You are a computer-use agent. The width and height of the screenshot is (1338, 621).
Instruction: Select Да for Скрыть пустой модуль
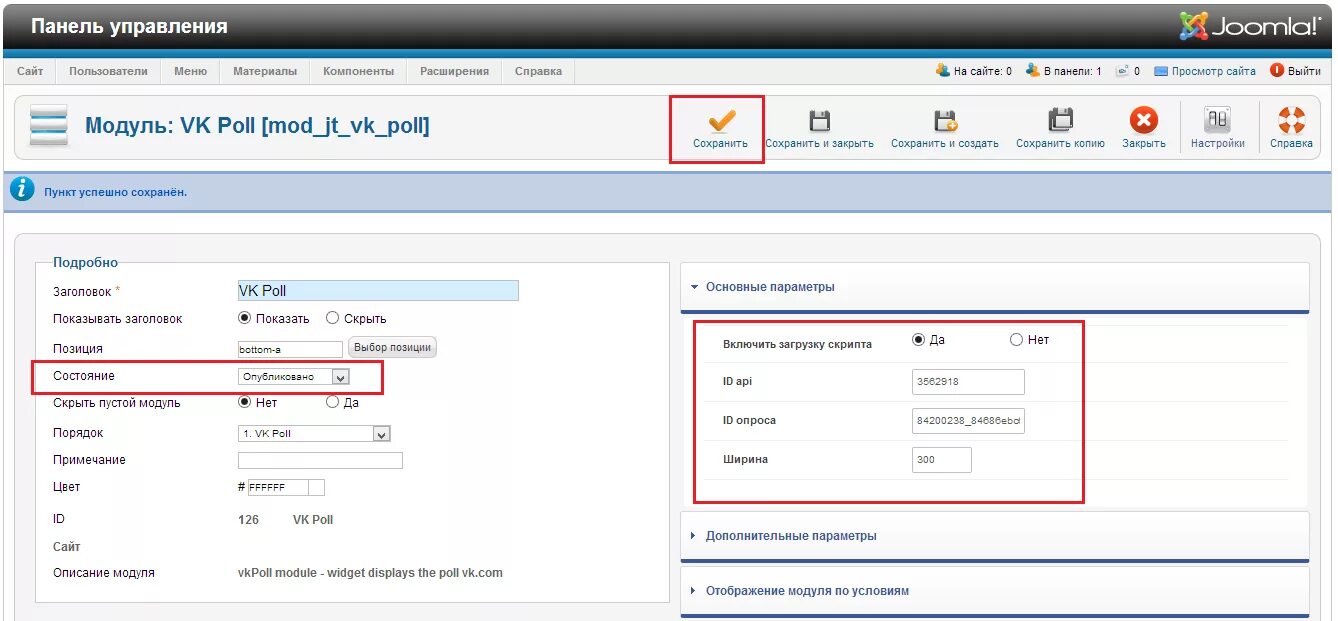click(x=332, y=402)
